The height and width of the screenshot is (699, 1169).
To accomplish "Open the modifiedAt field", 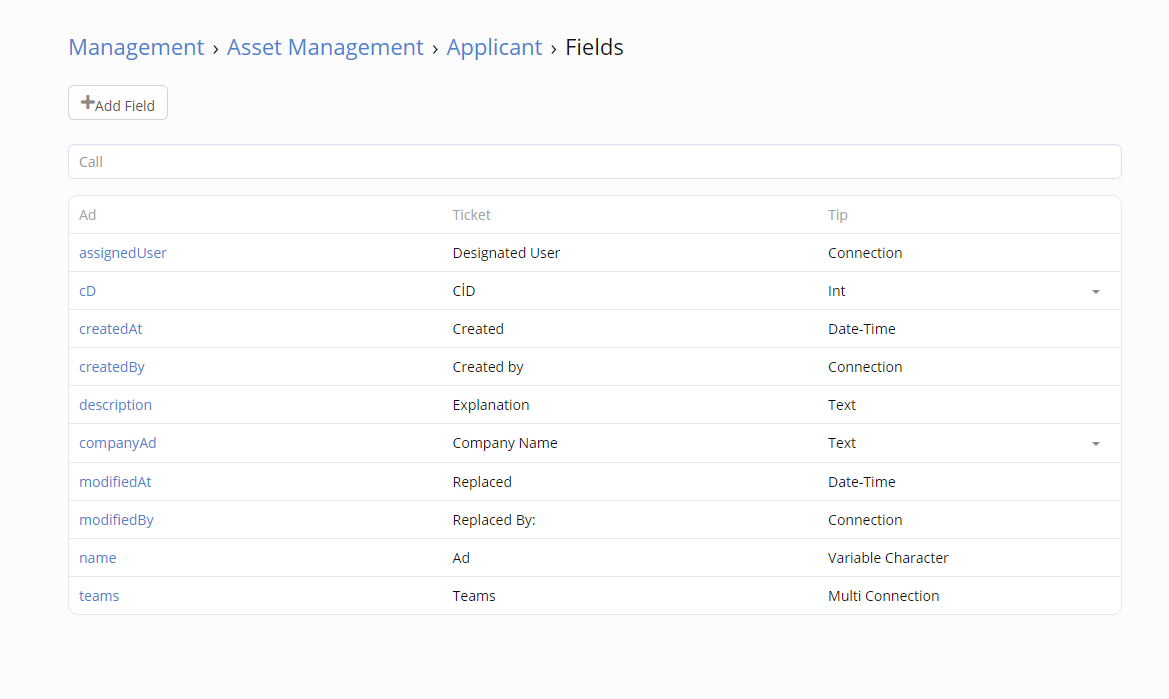I will point(115,482).
